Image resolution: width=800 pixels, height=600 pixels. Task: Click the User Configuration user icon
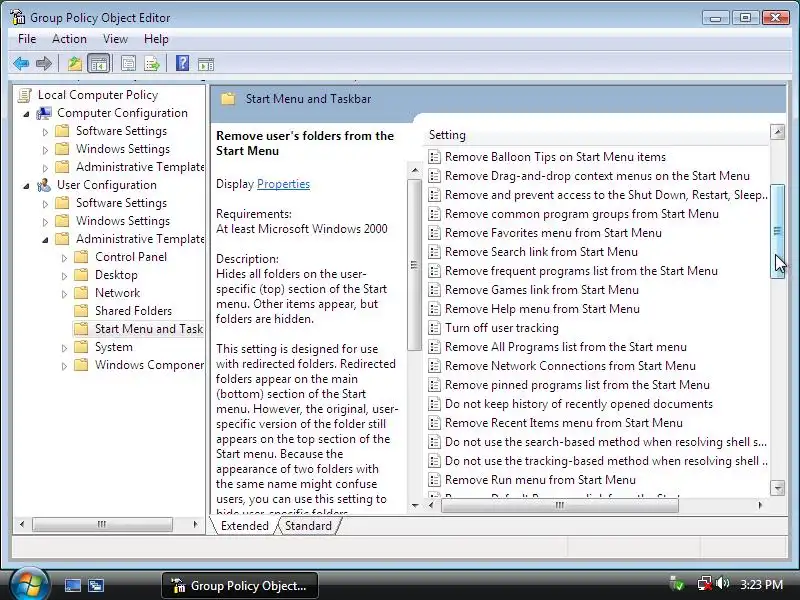(x=44, y=185)
